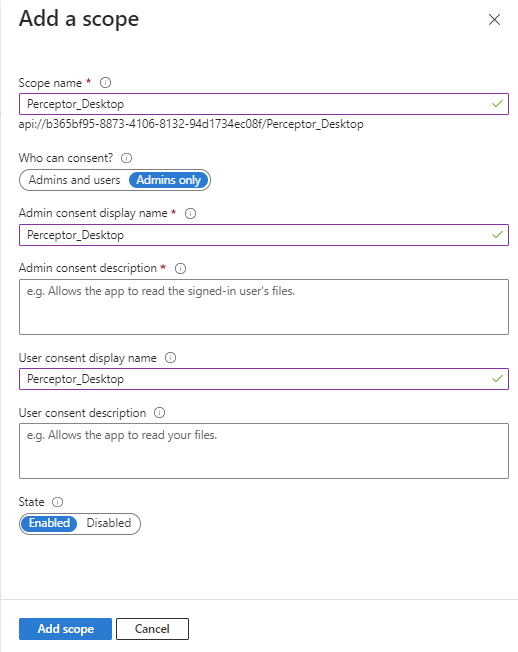Click info icon next to Admin consent description
The image size is (518, 652).
(180, 268)
